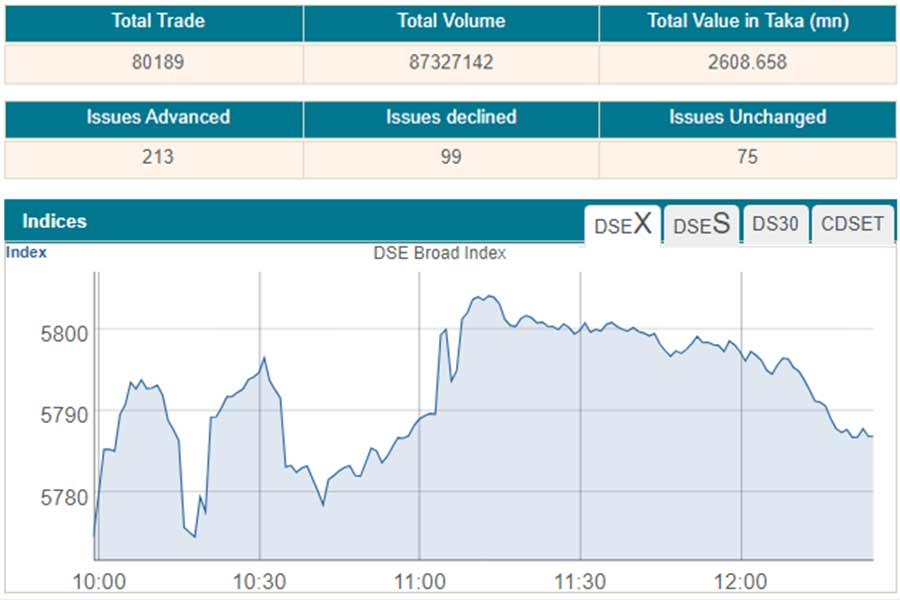Click the DSE Broad Index chart title
Screen dimensions: 900x600
(x=440, y=253)
